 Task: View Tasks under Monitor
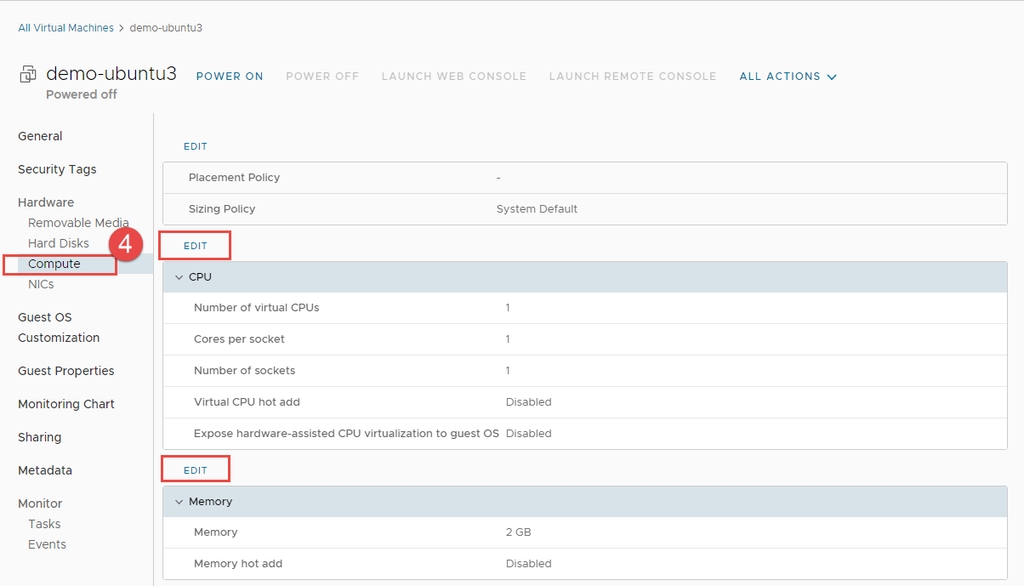pyautogui.click(x=44, y=524)
